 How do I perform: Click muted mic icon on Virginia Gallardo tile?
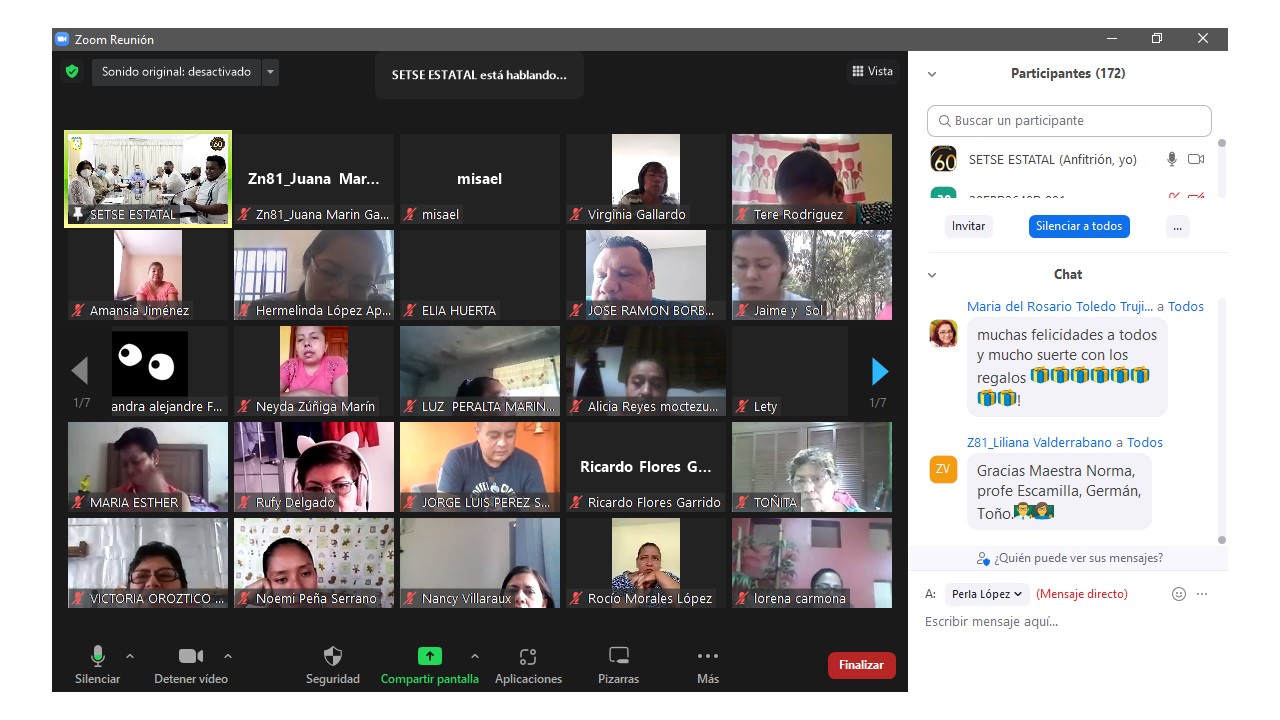[575, 214]
